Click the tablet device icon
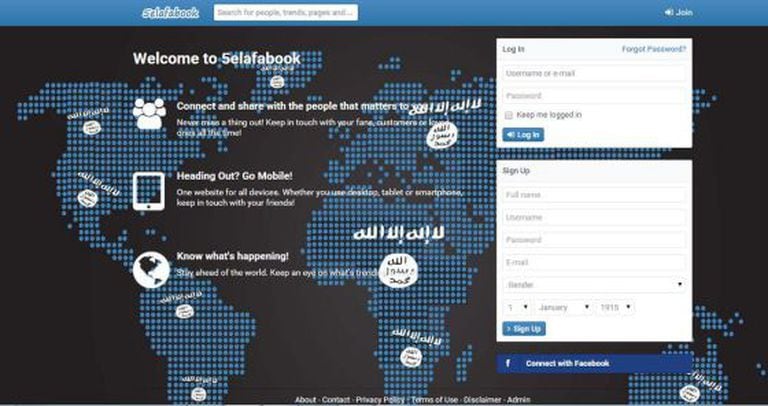The image size is (768, 406). pos(148,191)
